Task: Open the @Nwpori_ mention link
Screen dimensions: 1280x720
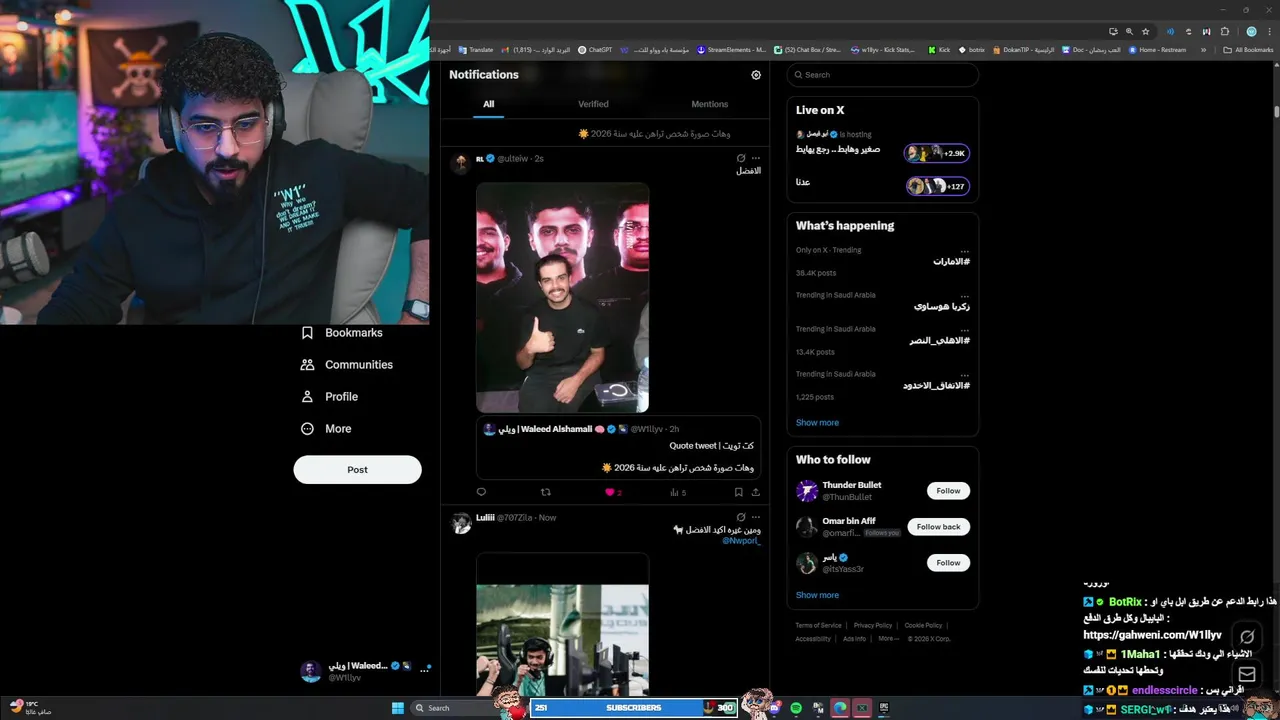Action: (x=741, y=541)
